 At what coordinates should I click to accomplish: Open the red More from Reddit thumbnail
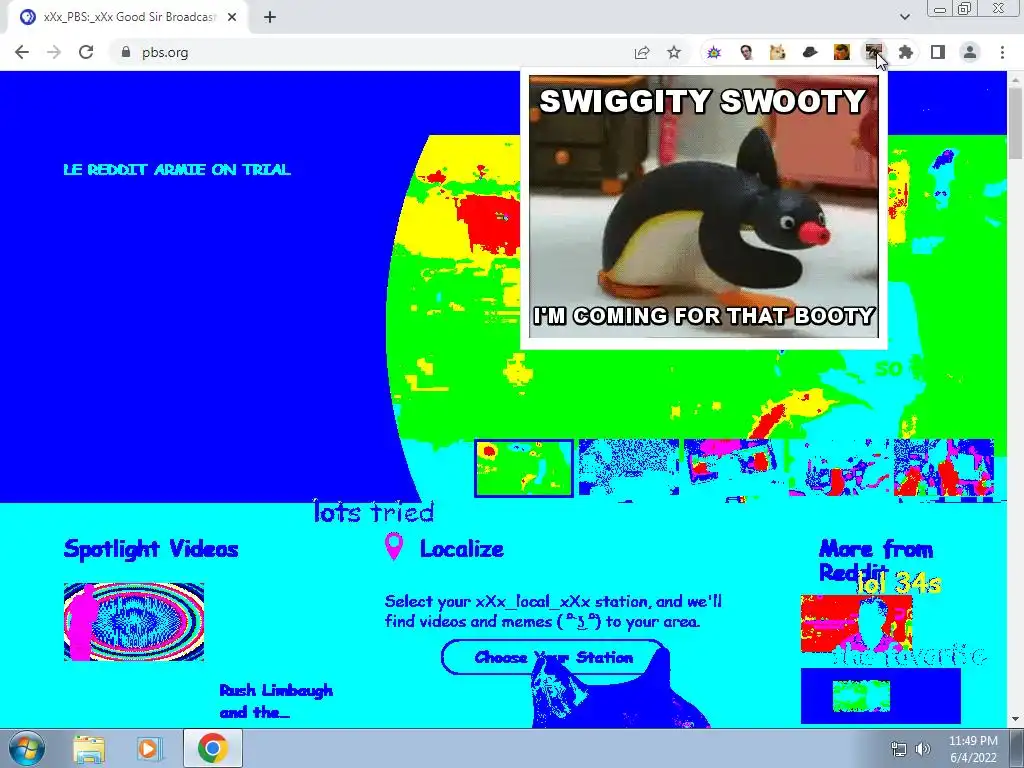tap(856, 624)
